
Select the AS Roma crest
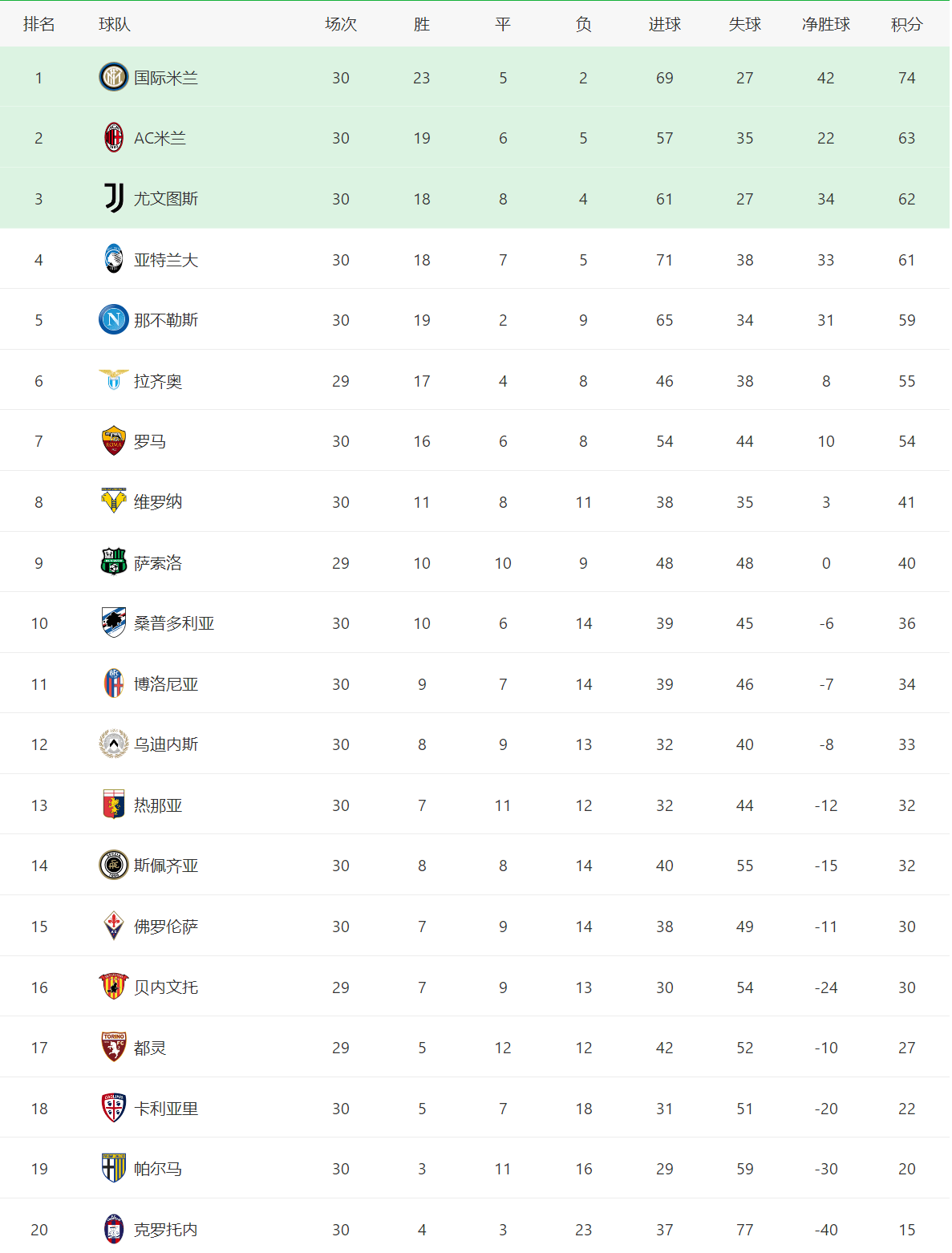(x=114, y=440)
